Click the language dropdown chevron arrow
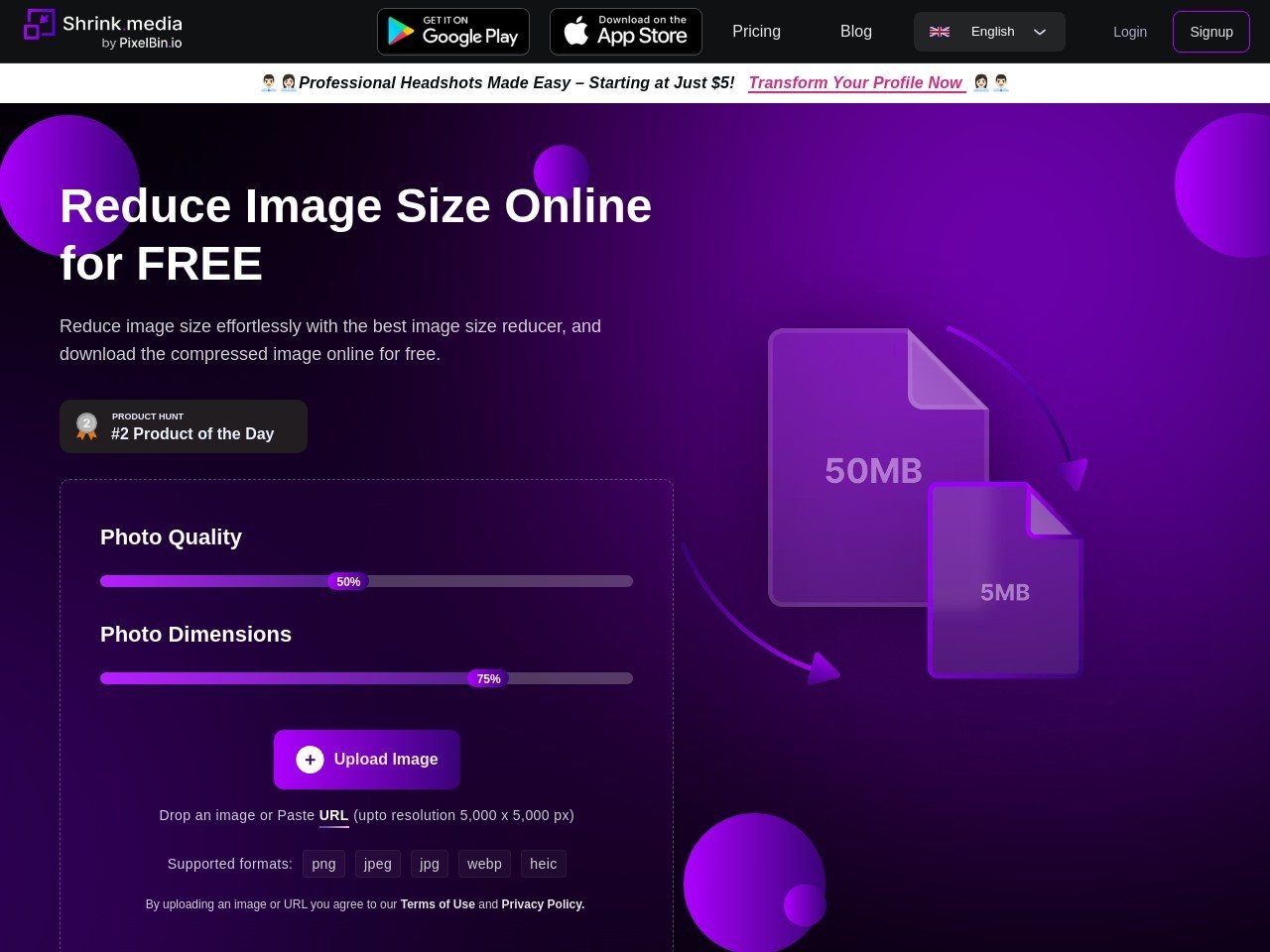This screenshot has width=1270, height=952. click(x=1040, y=32)
